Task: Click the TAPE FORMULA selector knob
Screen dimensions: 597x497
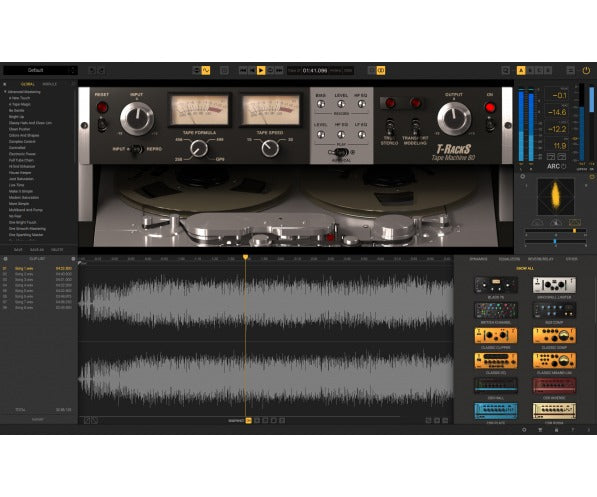Action: point(199,149)
